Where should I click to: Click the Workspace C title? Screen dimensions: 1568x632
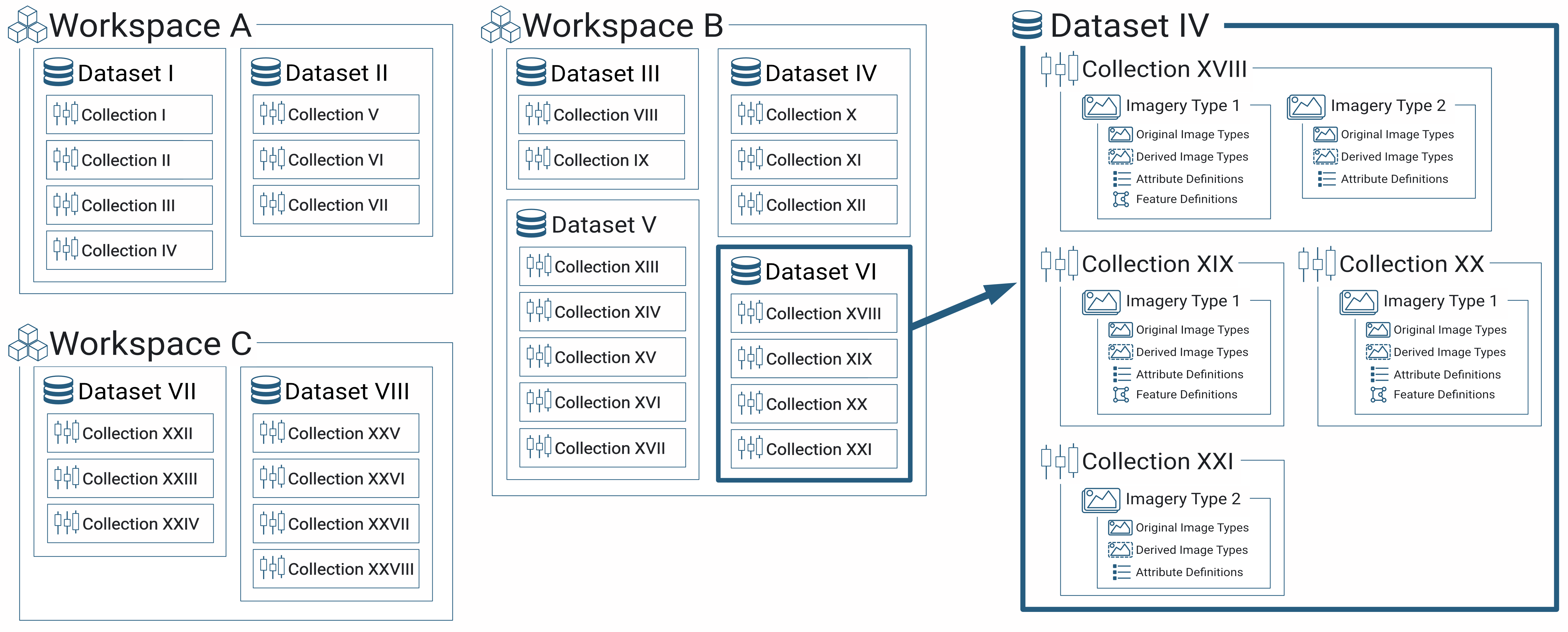(150, 344)
